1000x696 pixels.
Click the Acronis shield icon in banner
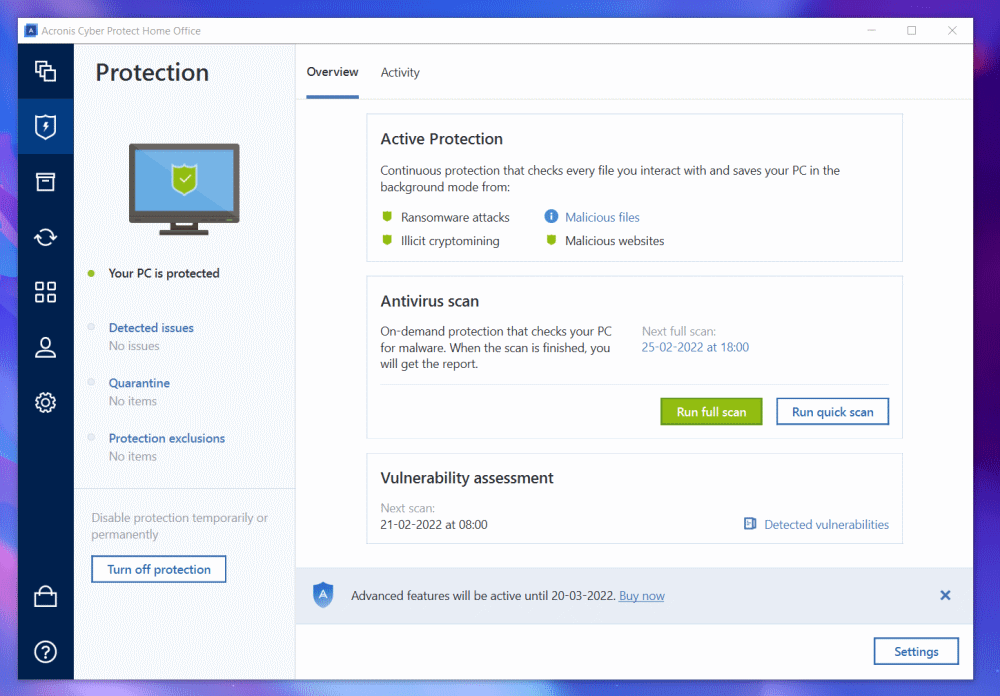click(x=323, y=595)
